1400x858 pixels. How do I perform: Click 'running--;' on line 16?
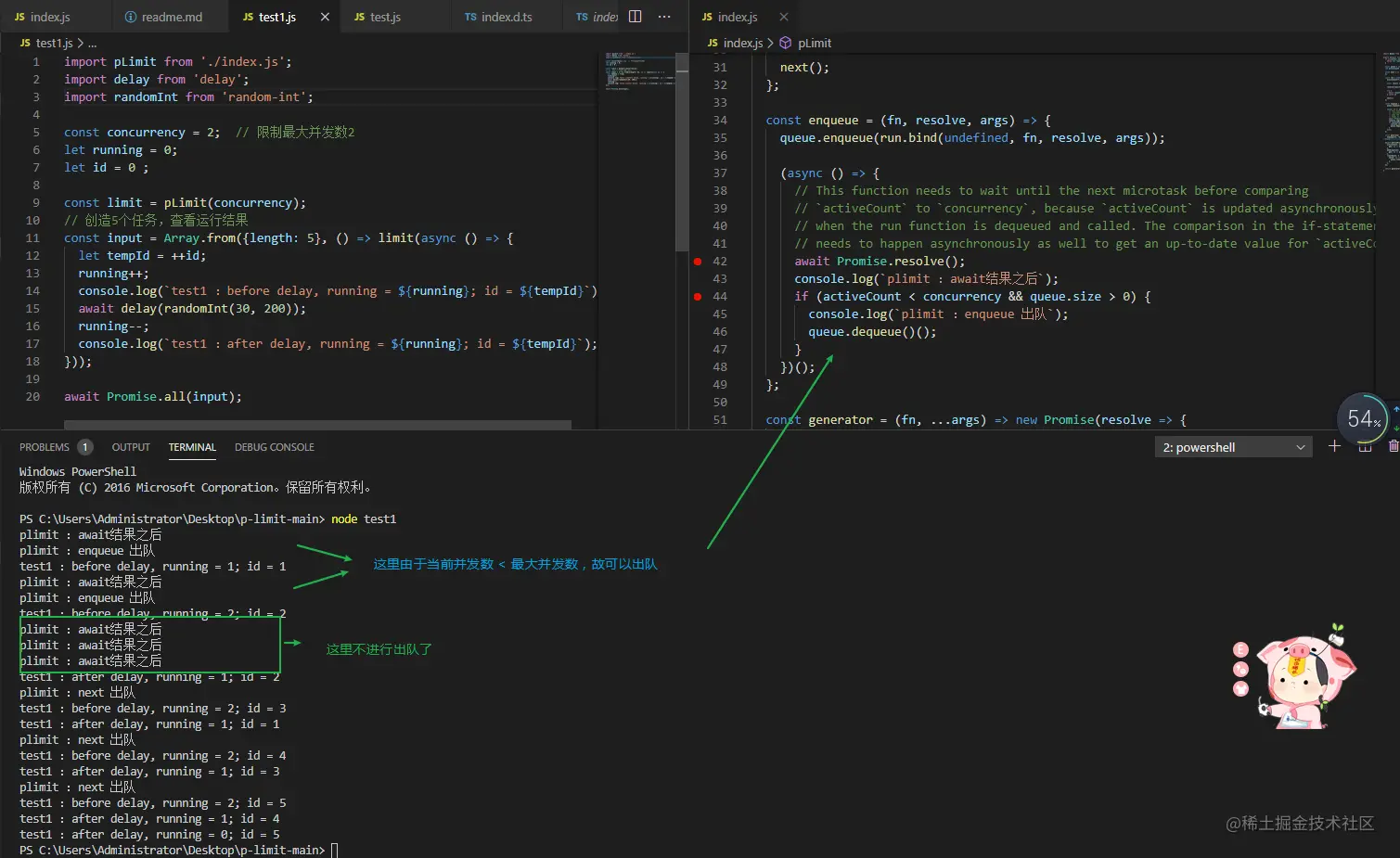click(x=113, y=327)
